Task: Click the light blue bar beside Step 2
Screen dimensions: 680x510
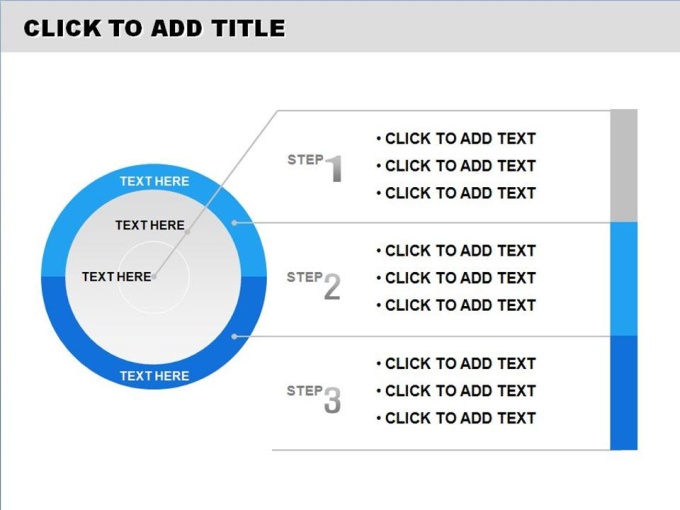Action: click(x=624, y=279)
